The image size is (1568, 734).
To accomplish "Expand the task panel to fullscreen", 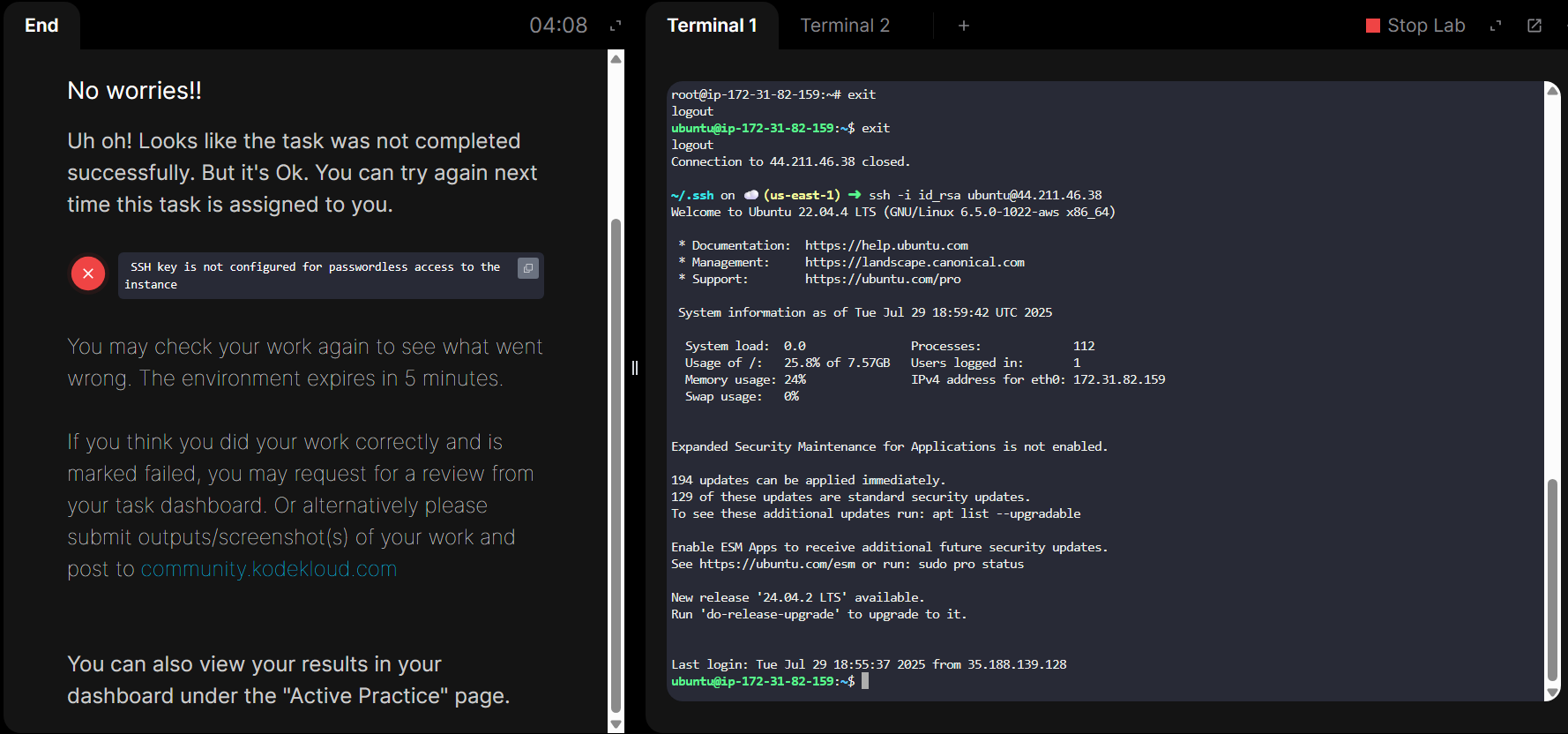I will point(616,26).
